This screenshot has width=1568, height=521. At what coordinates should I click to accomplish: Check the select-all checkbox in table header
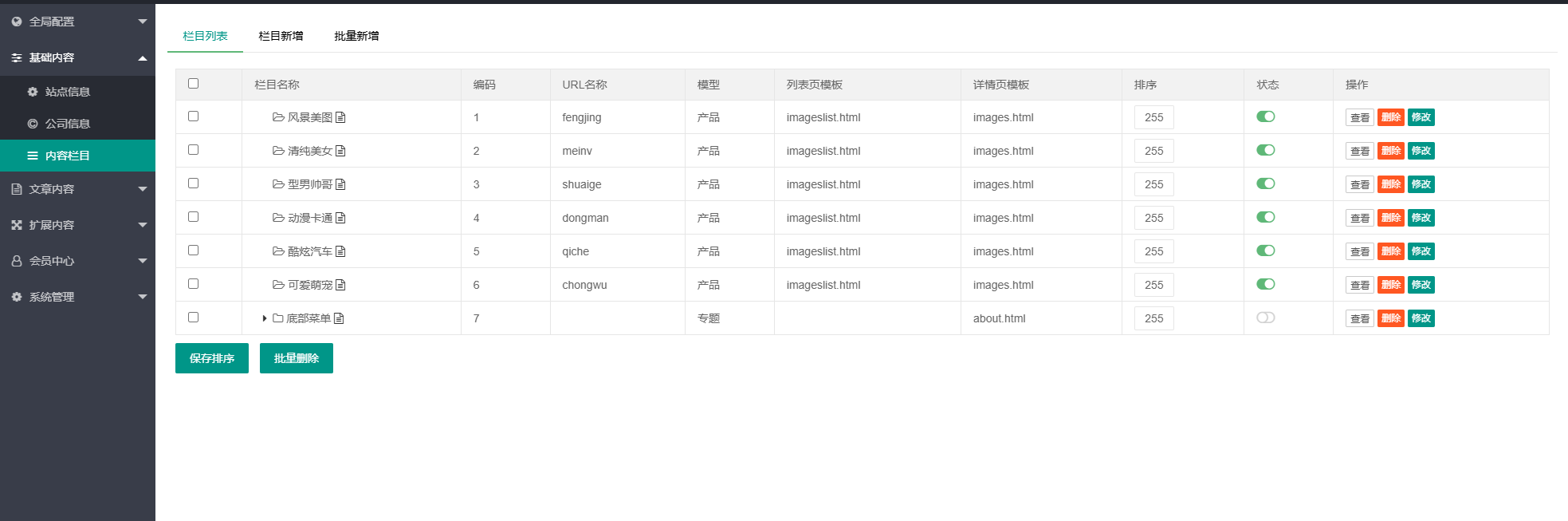(193, 84)
